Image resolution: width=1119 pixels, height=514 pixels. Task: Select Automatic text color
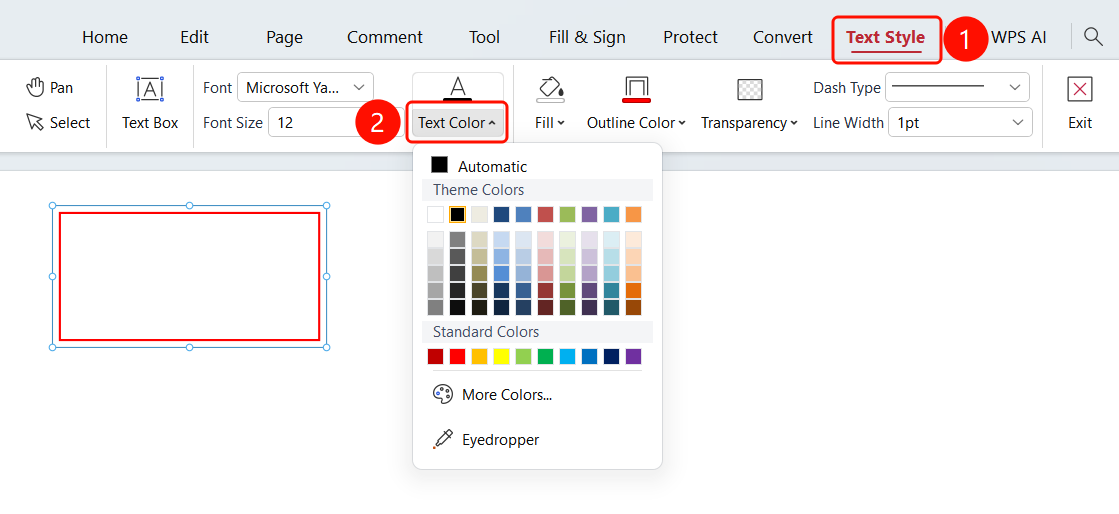[479, 166]
